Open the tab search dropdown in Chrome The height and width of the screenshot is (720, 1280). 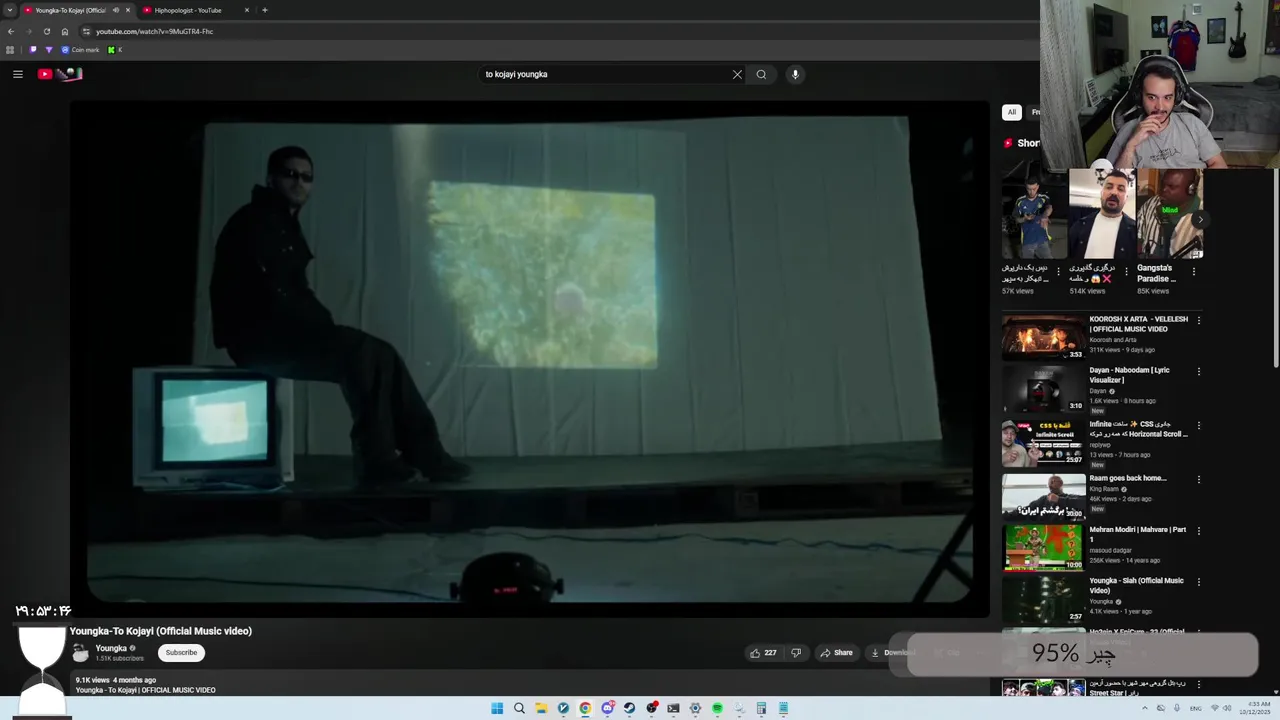pos(10,10)
